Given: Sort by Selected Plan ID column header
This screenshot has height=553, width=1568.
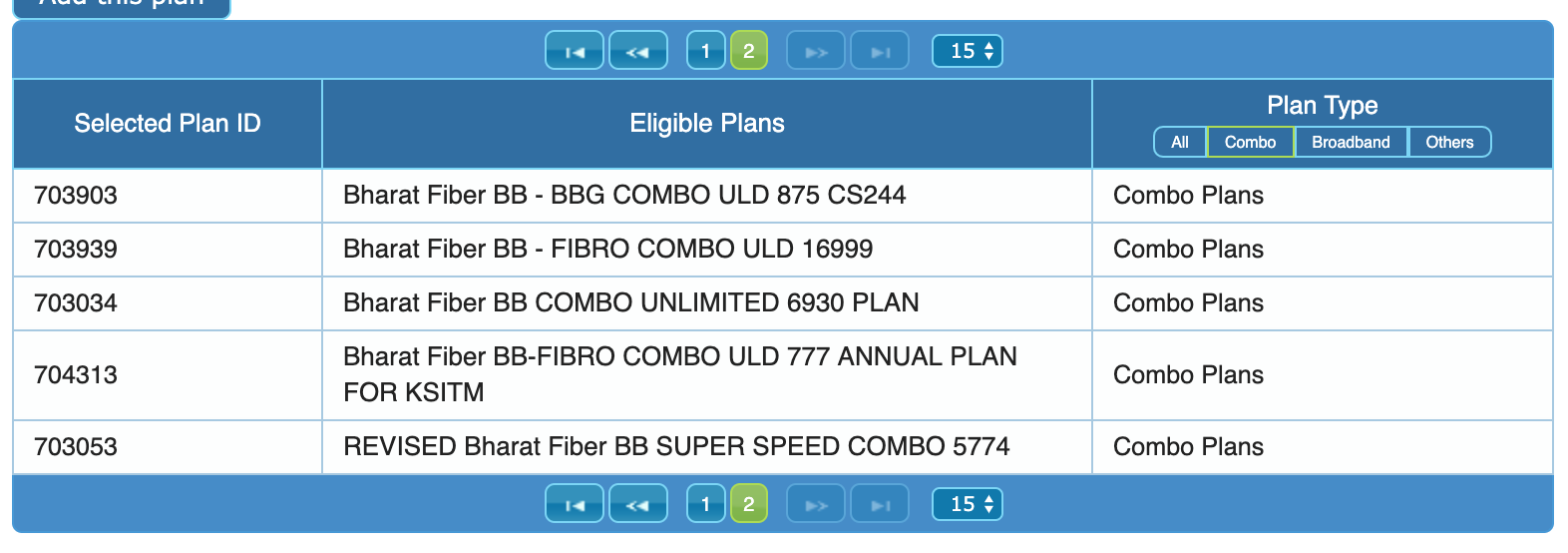Looking at the screenshot, I should [x=168, y=124].
